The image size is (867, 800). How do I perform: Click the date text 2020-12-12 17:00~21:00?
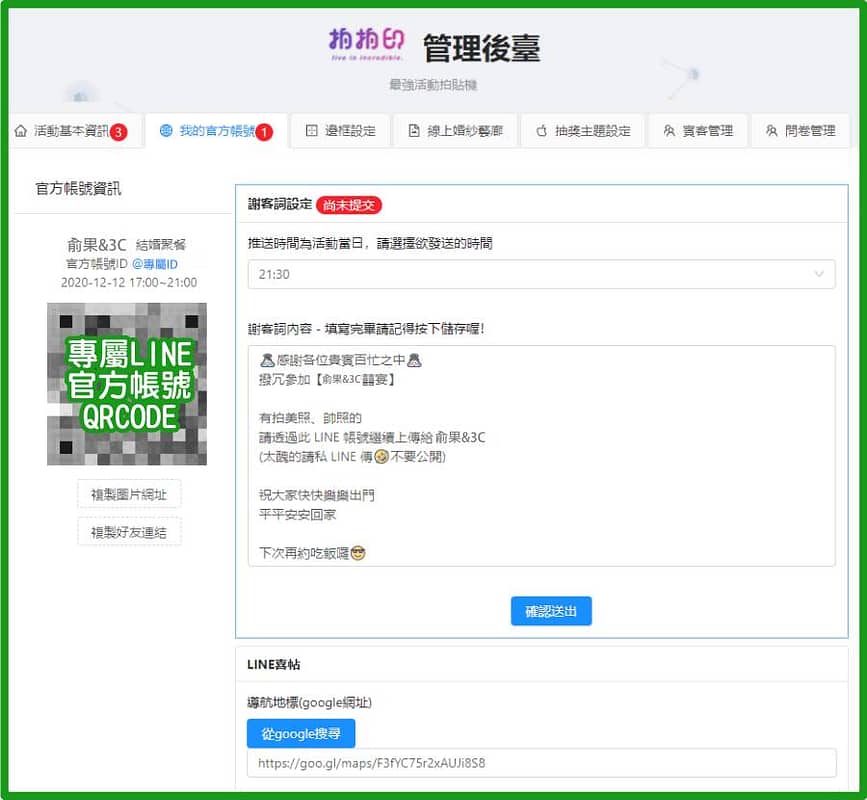tap(129, 283)
